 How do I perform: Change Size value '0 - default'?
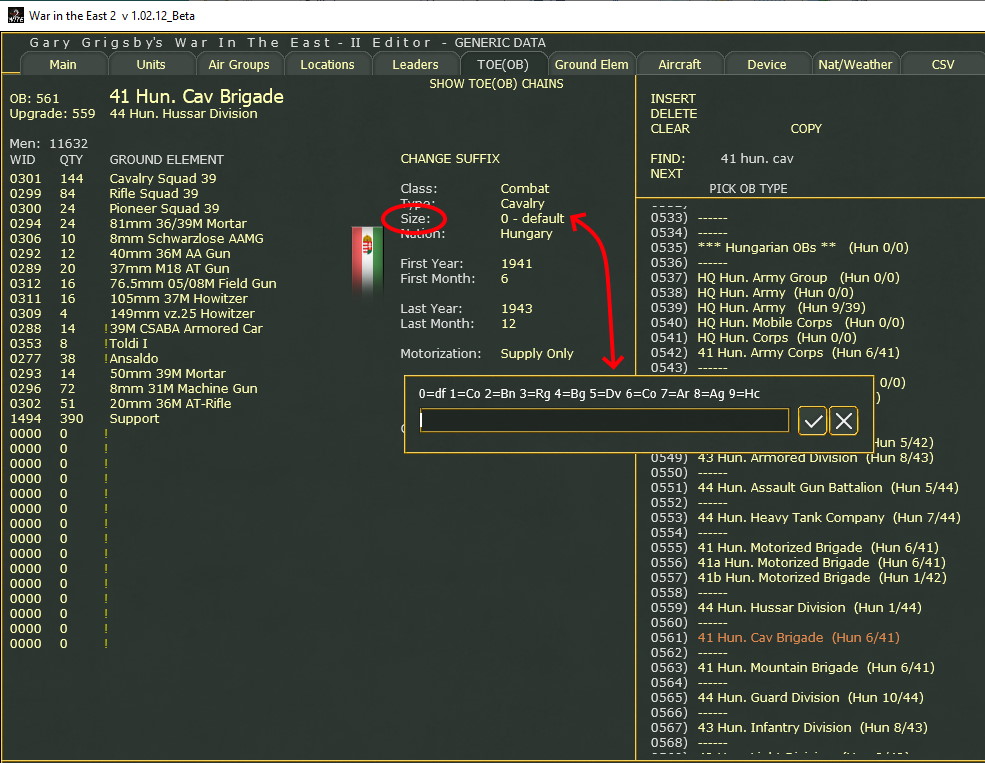click(x=532, y=219)
